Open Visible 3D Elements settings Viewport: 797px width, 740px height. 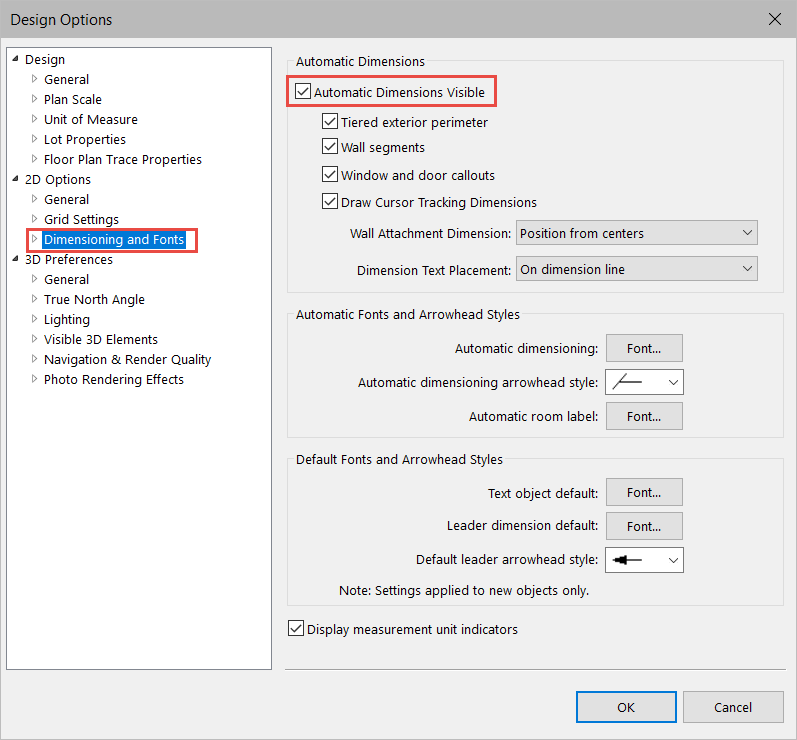(101, 339)
